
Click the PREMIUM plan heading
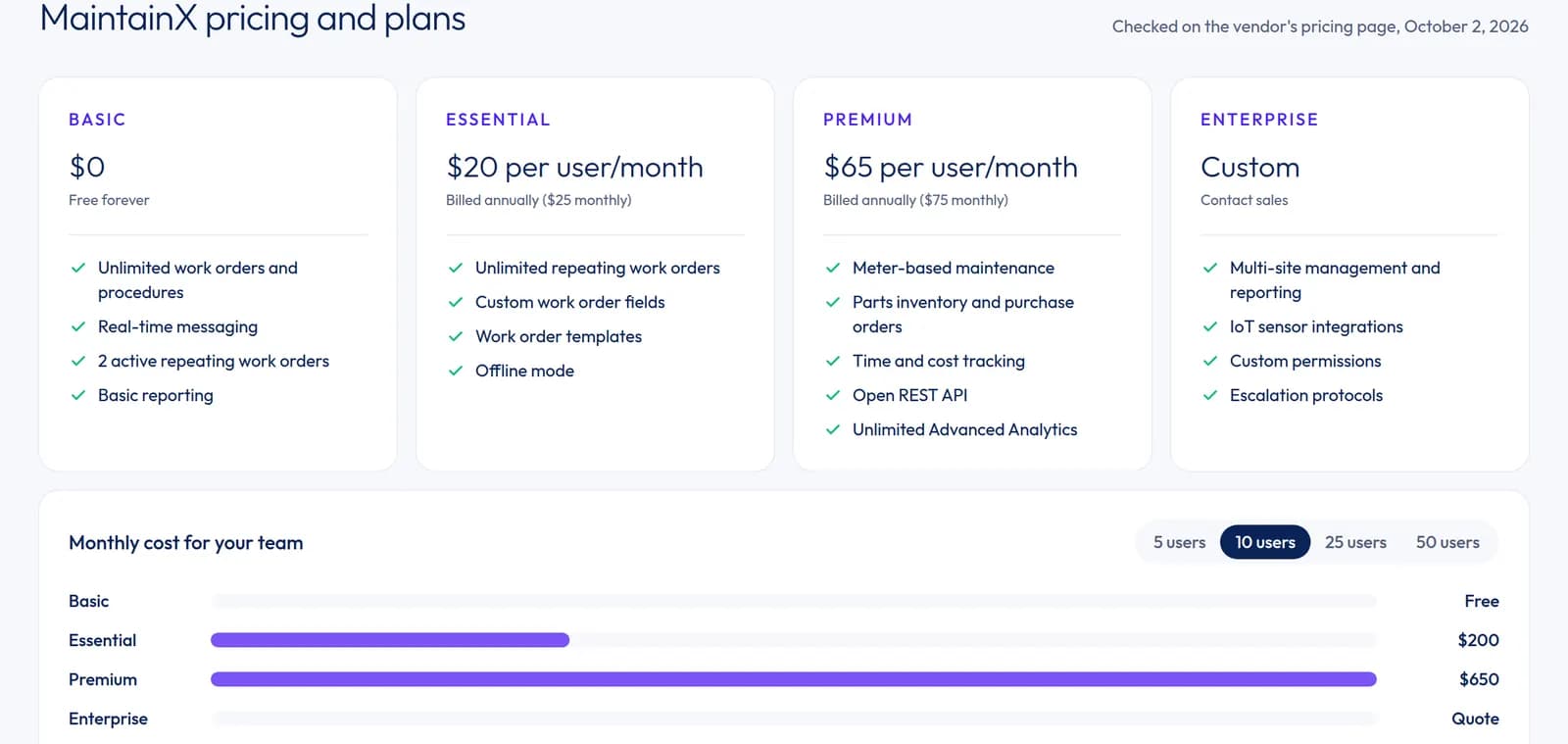pos(867,120)
